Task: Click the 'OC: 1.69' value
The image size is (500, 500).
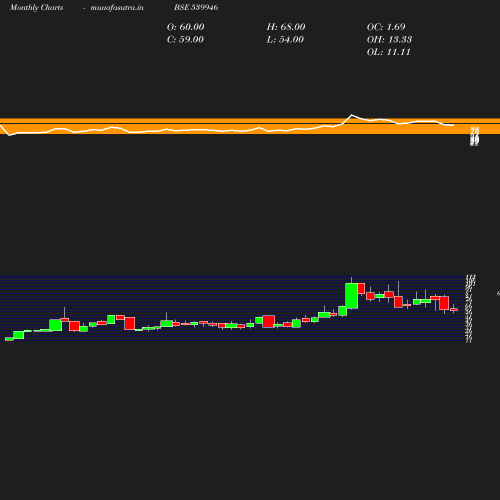Action: coord(386,27)
